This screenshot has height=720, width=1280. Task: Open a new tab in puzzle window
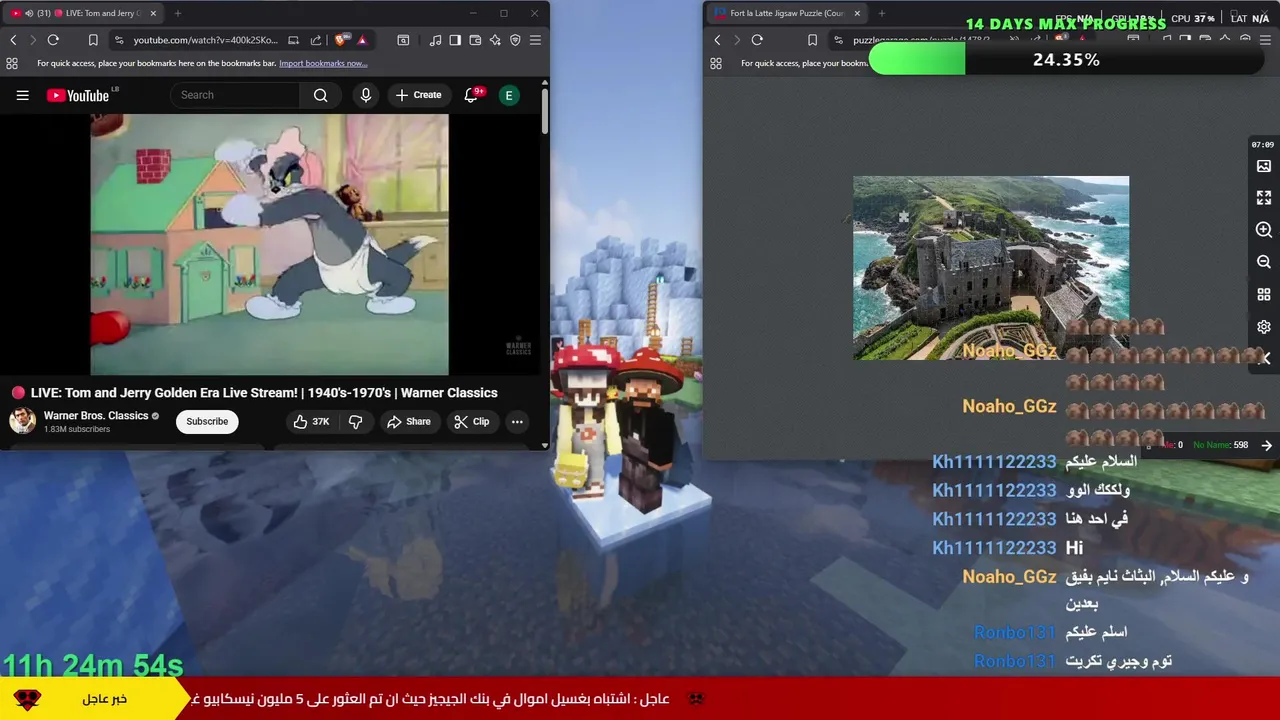point(882,13)
